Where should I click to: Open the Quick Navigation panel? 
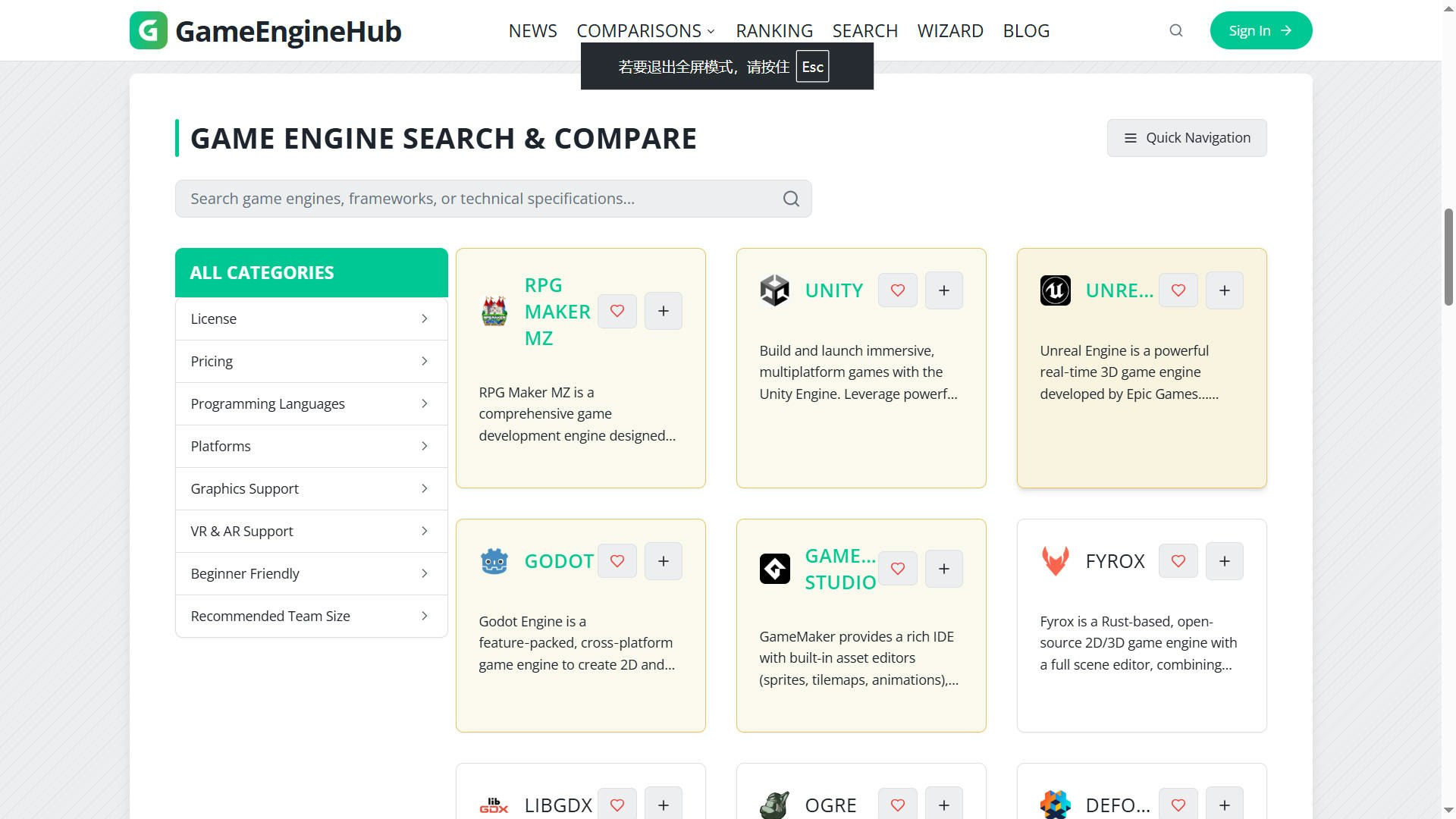[x=1186, y=137]
